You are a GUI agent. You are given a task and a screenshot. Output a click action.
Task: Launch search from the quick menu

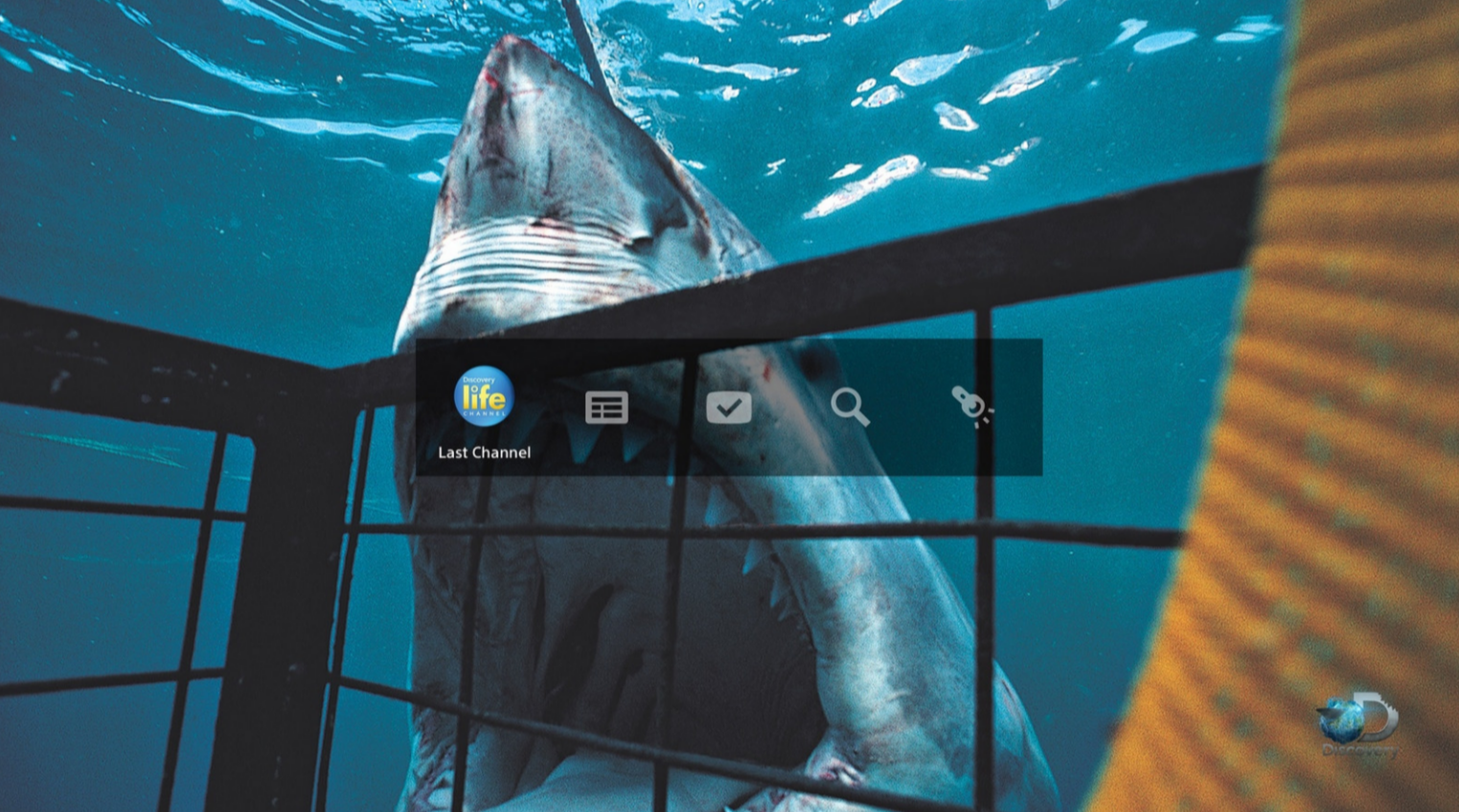coord(850,407)
